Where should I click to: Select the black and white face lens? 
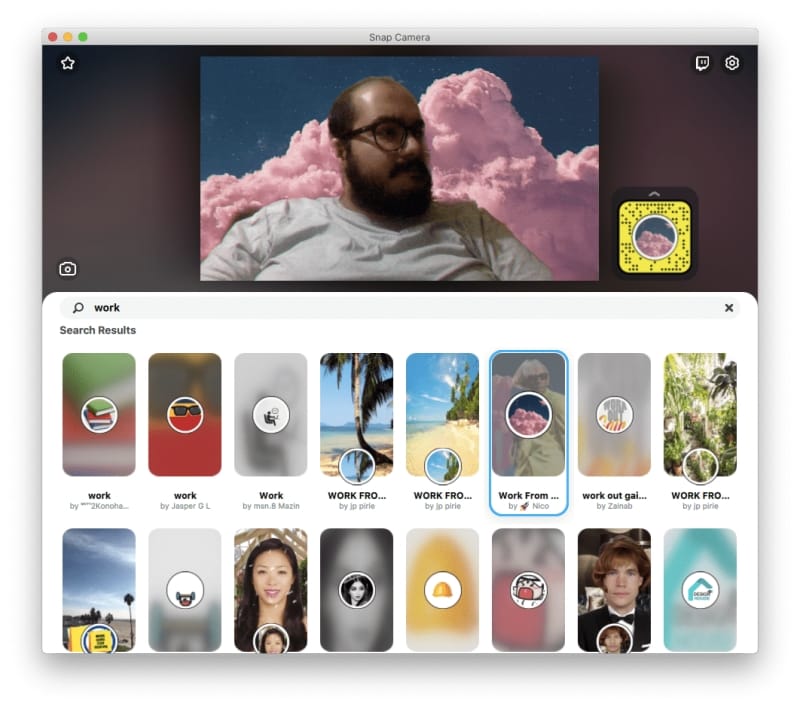point(357,590)
